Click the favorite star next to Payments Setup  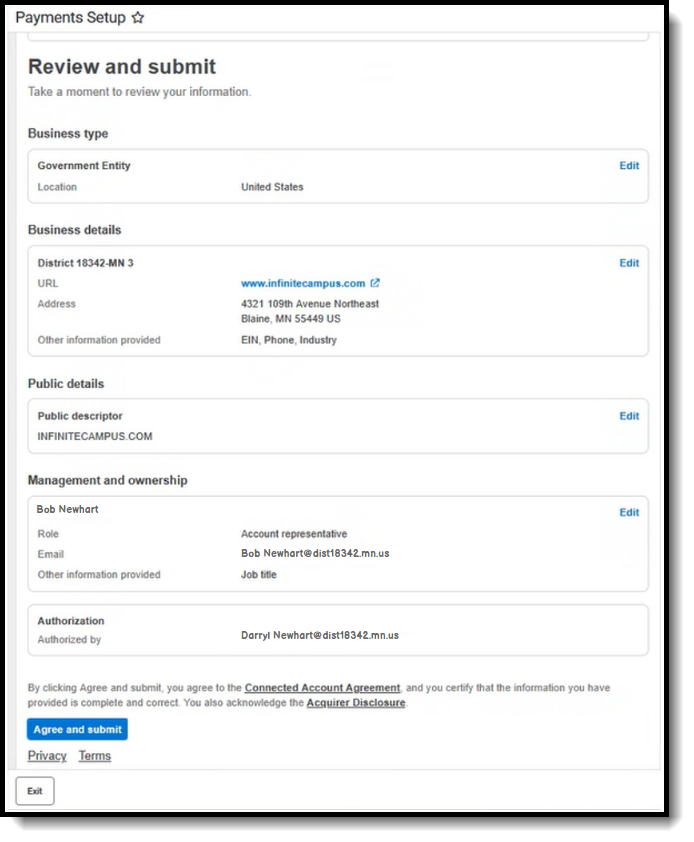(x=138, y=18)
